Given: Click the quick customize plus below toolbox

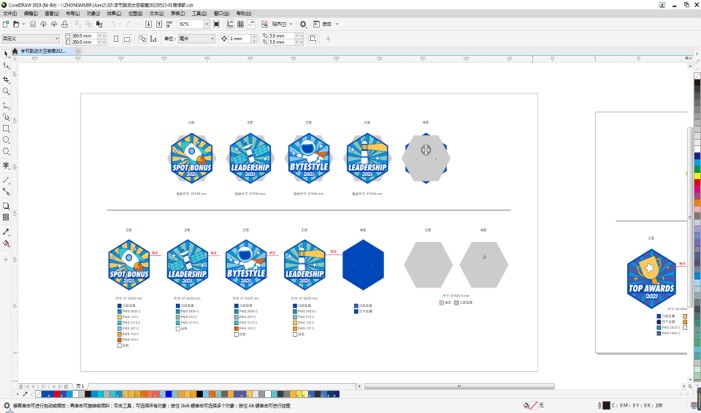Looking at the screenshot, I should tap(6, 260).
